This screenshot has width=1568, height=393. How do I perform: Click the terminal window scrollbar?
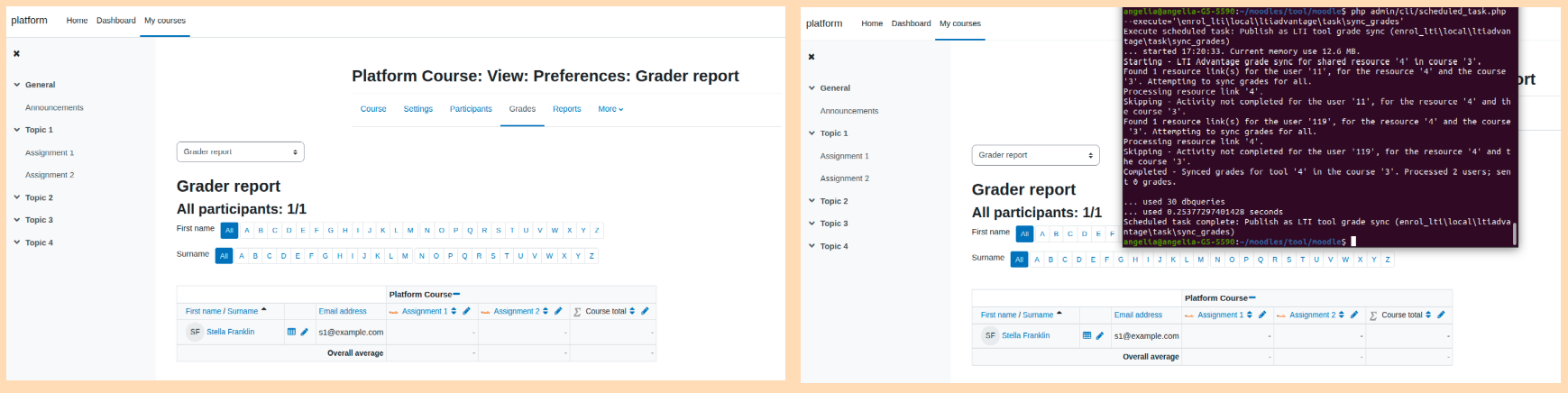click(x=1514, y=233)
